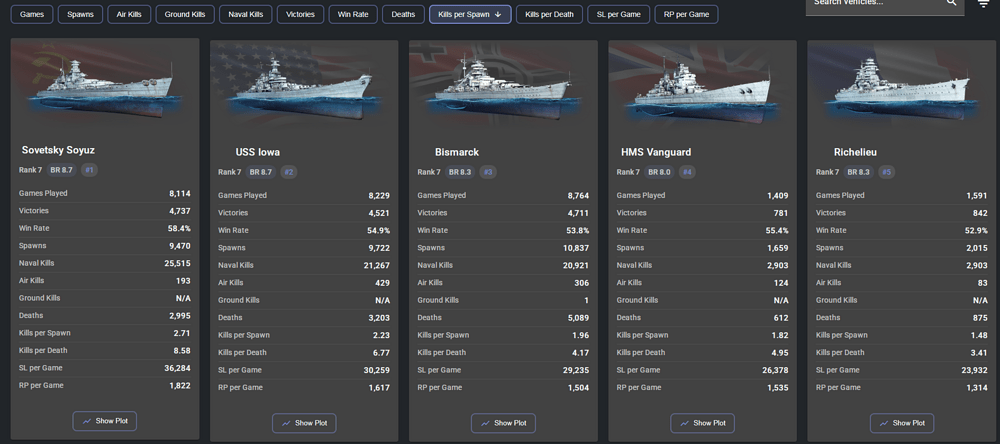Open the USS Iowa ship image

pyautogui.click(x=304, y=86)
